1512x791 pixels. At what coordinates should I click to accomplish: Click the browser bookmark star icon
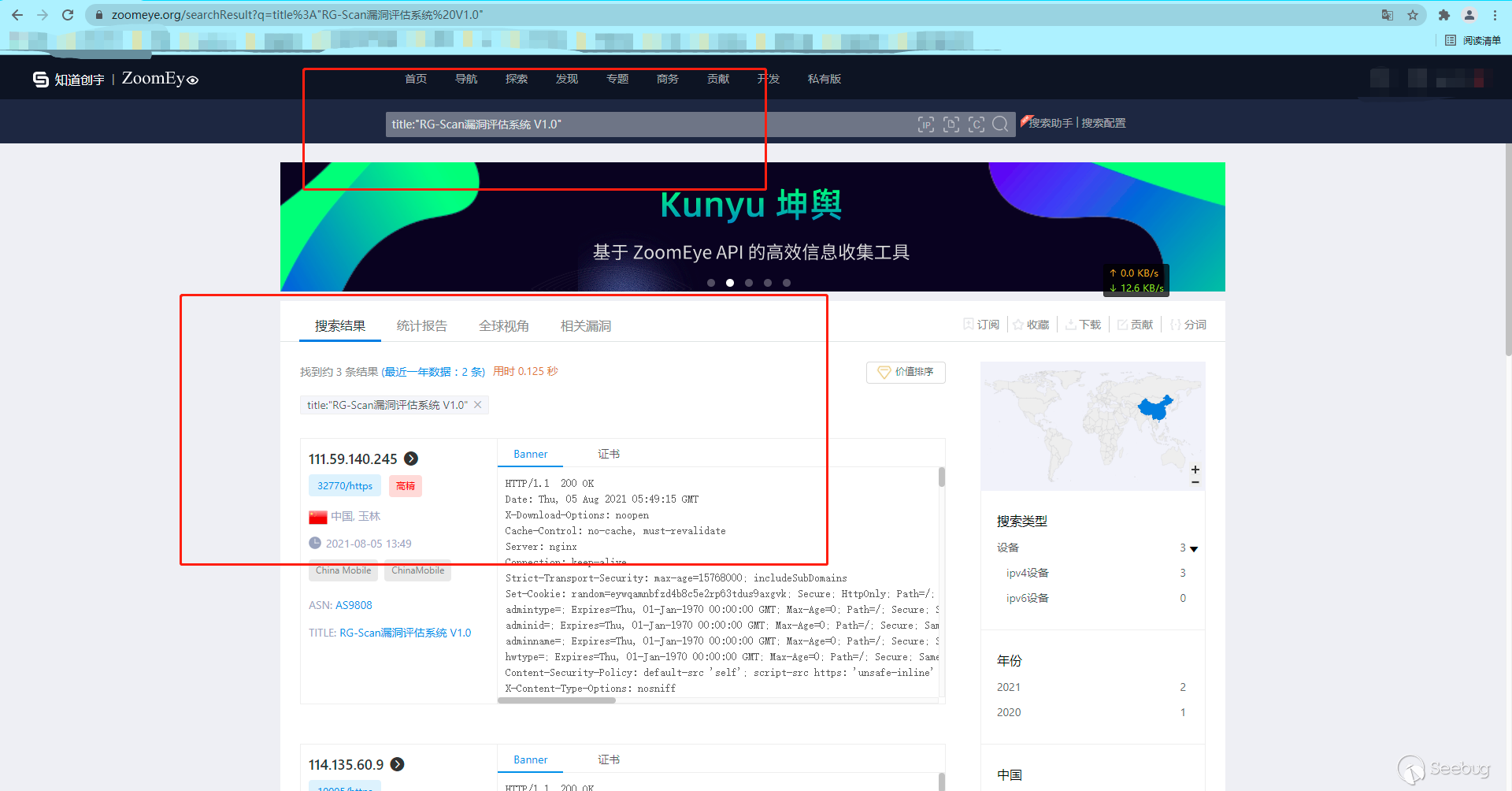pos(1413,15)
